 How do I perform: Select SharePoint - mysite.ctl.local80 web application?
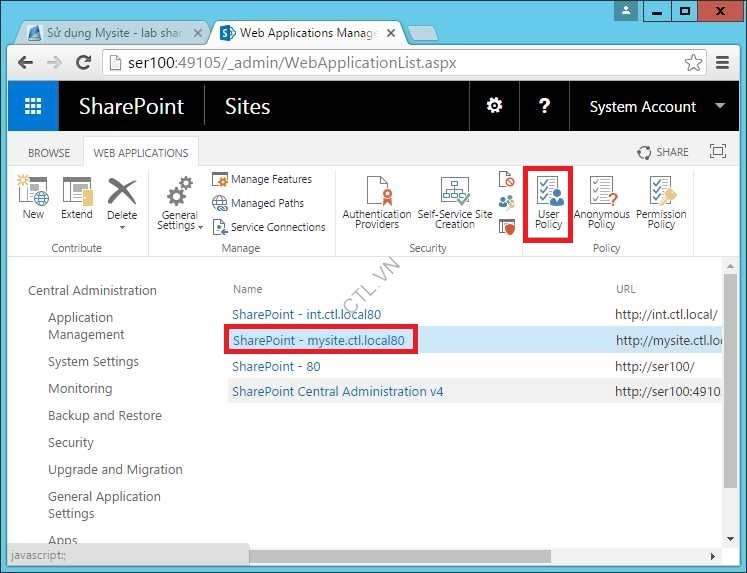[318, 341]
